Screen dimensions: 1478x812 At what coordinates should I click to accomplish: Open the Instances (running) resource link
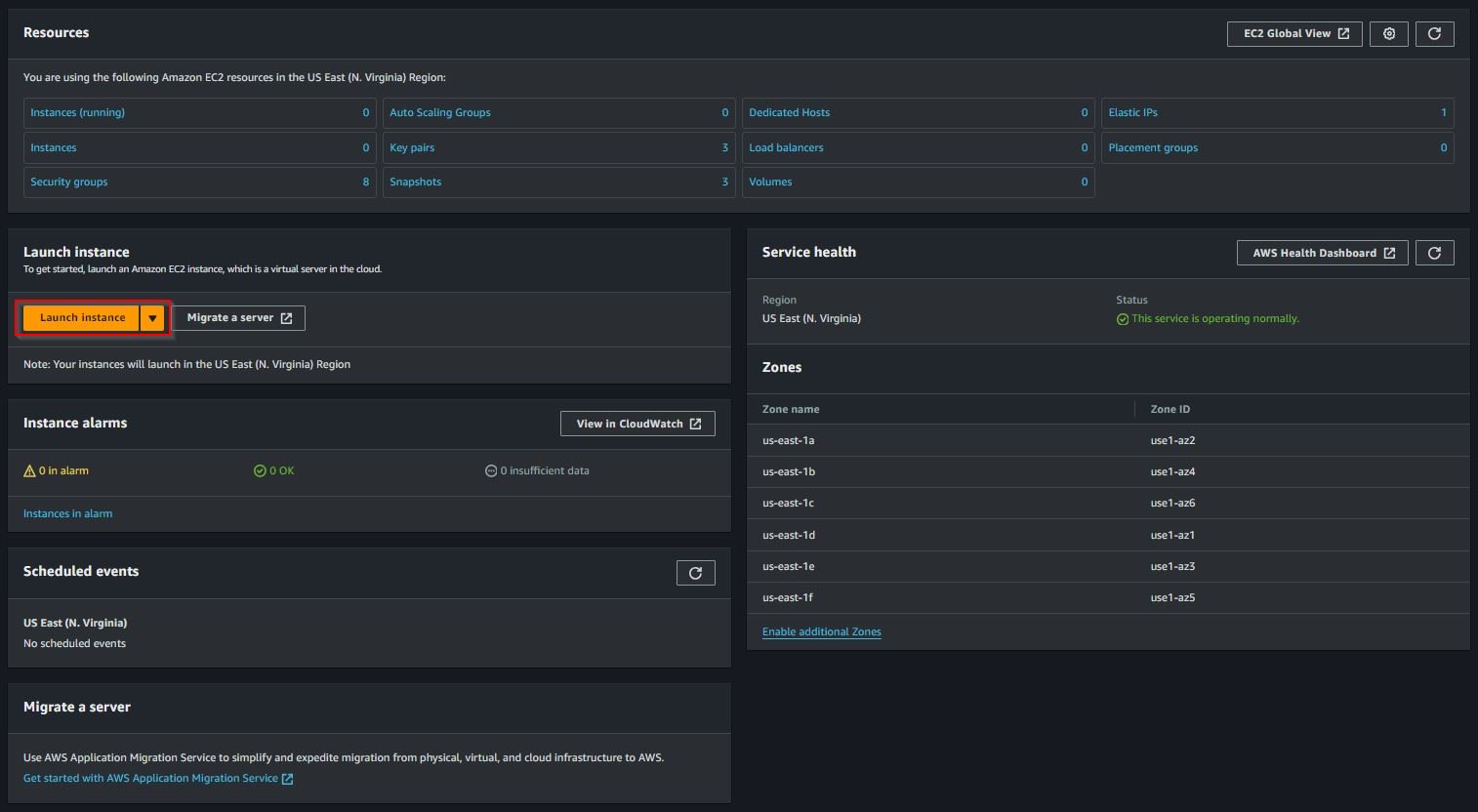point(77,112)
